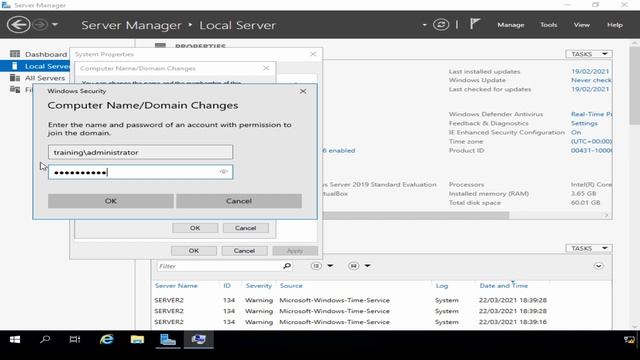Open the Properties TASKS dropdown
This screenshot has width=640, height=360.
589,54
